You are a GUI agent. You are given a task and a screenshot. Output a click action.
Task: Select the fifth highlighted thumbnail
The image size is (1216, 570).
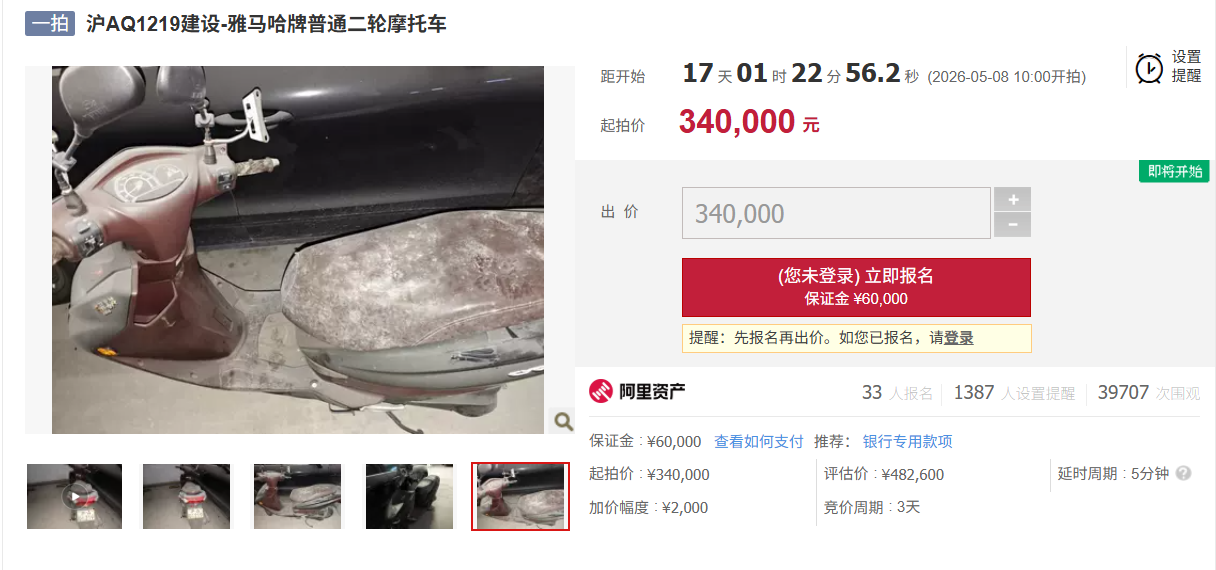coord(520,496)
